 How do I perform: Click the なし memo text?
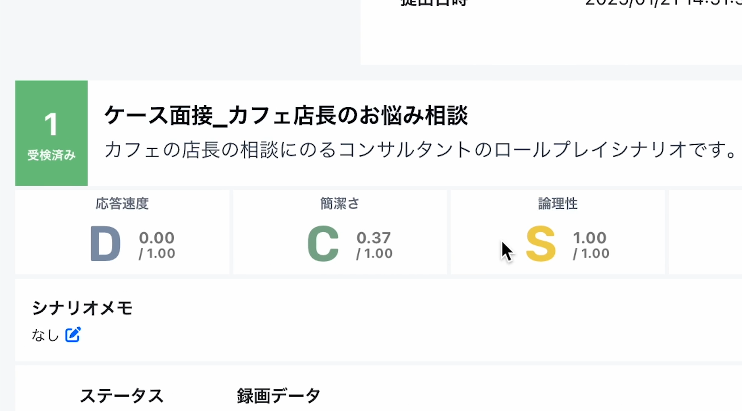click(45, 335)
